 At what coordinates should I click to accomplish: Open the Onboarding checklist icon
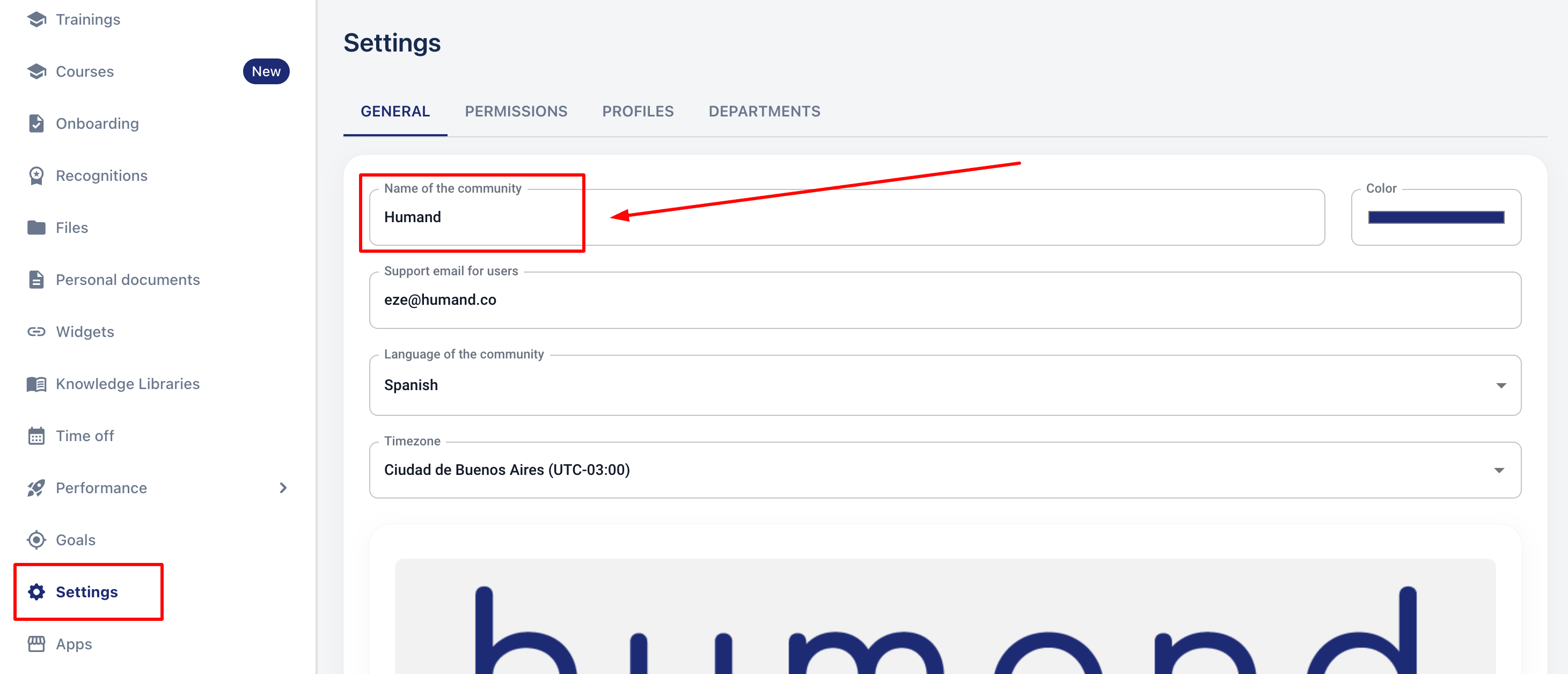(x=36, y=123)
